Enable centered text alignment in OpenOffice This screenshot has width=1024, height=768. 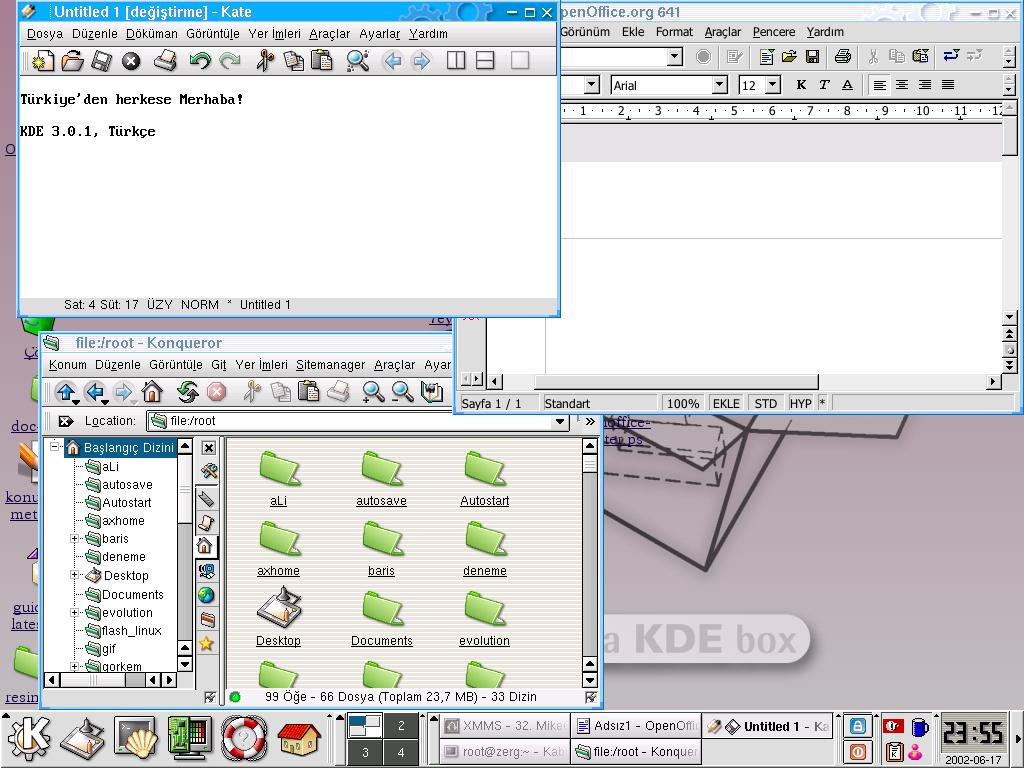902,85
